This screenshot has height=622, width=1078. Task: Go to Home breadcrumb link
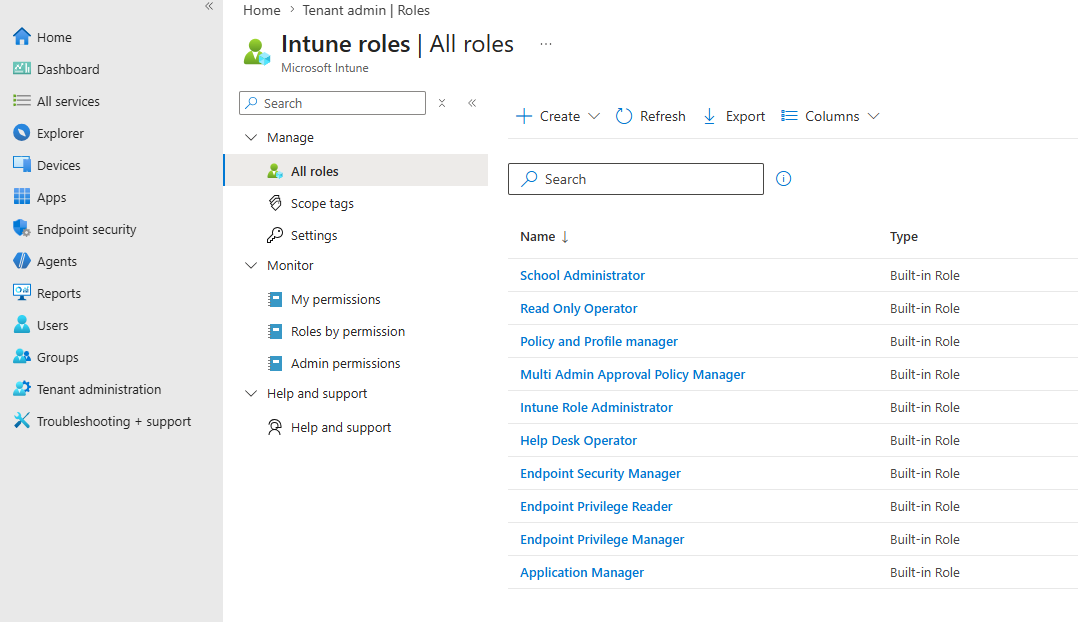point(261,10)
